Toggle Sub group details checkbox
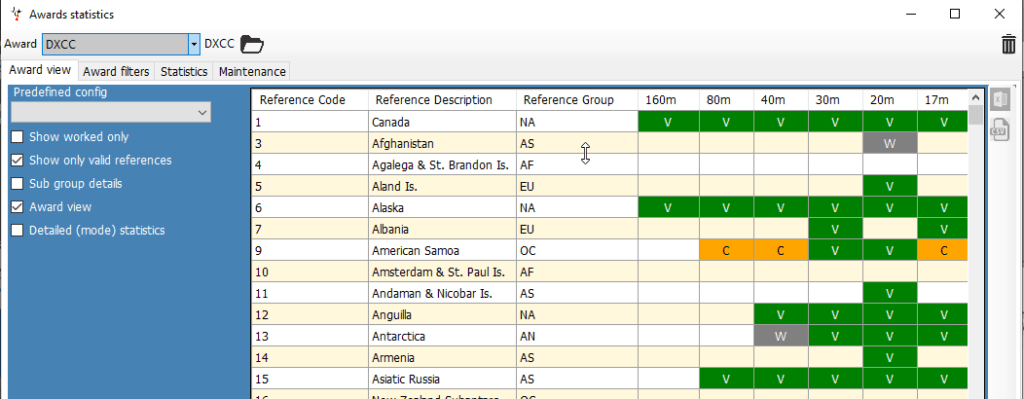The image size is (1024, 399). 17,184
